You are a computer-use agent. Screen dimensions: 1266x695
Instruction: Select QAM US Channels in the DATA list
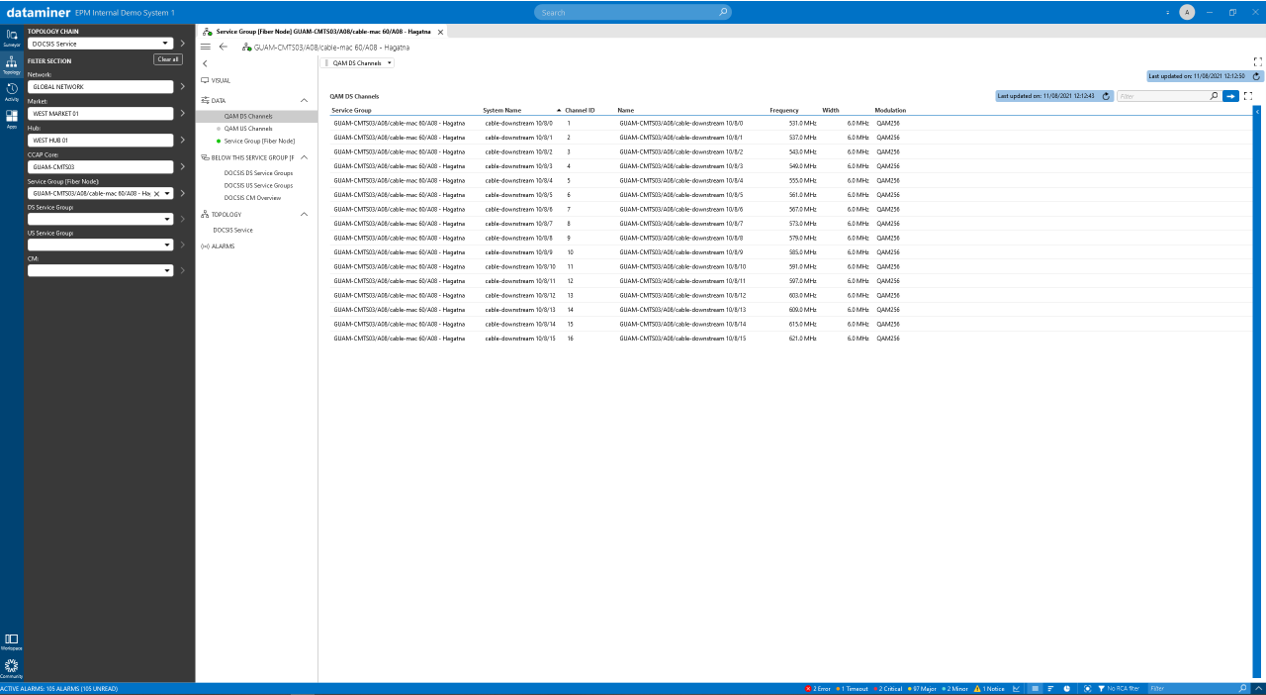pos(248,129)
